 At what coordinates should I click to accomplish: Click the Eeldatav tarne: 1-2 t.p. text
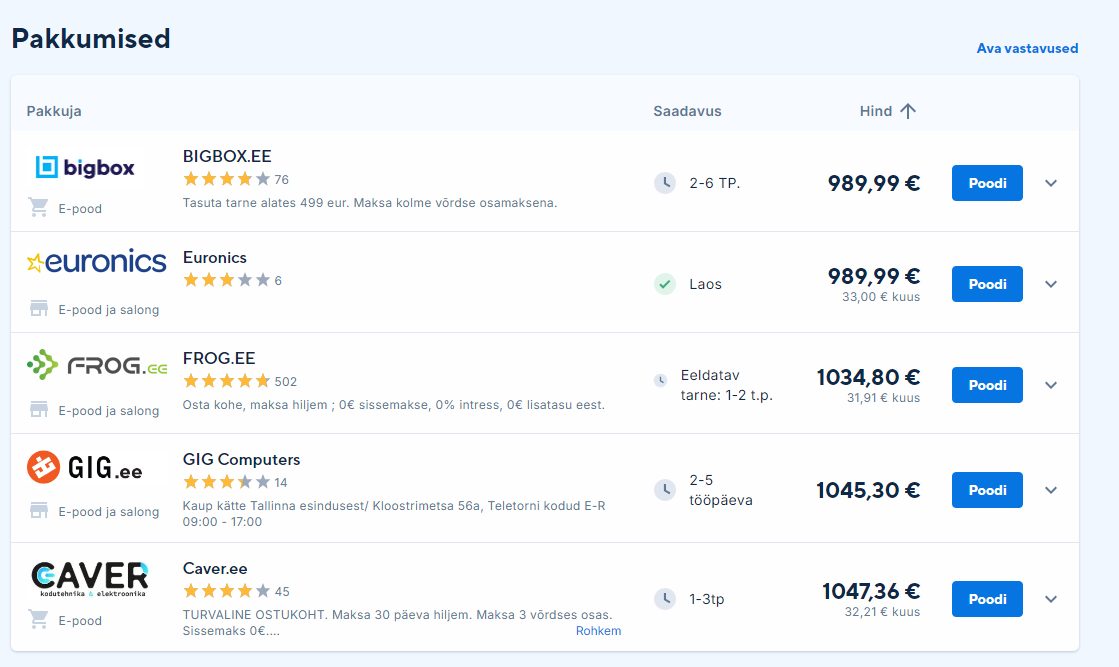726,385
